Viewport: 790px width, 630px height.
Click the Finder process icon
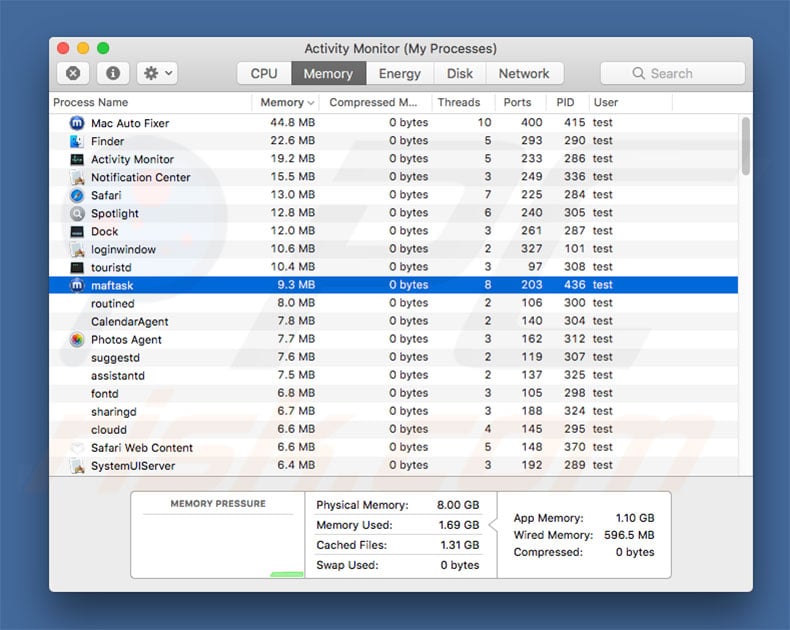coord(77,141)
